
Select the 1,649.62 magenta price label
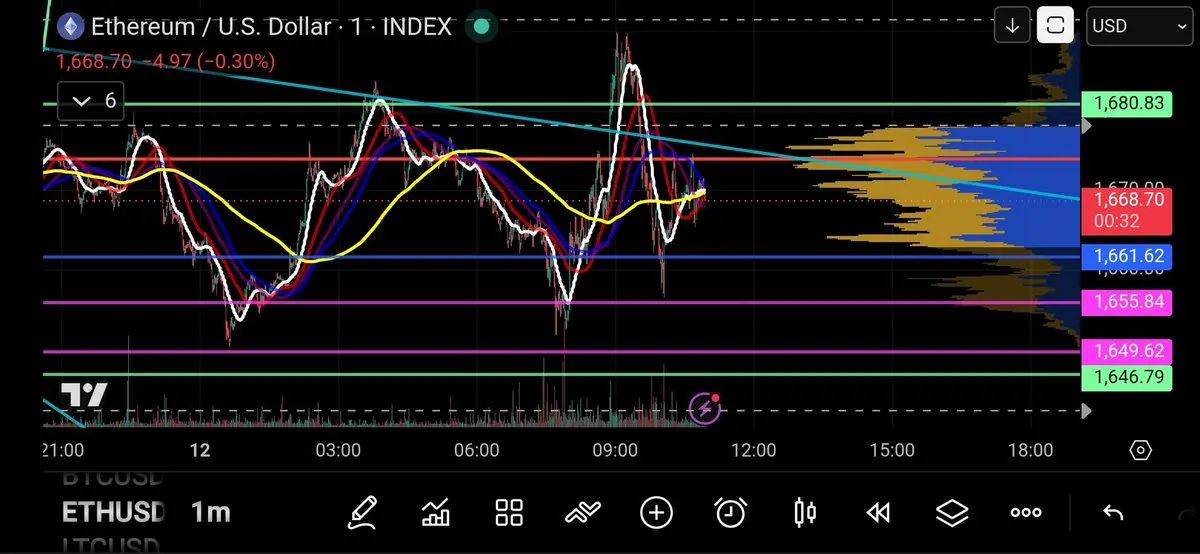point(1129,351)
